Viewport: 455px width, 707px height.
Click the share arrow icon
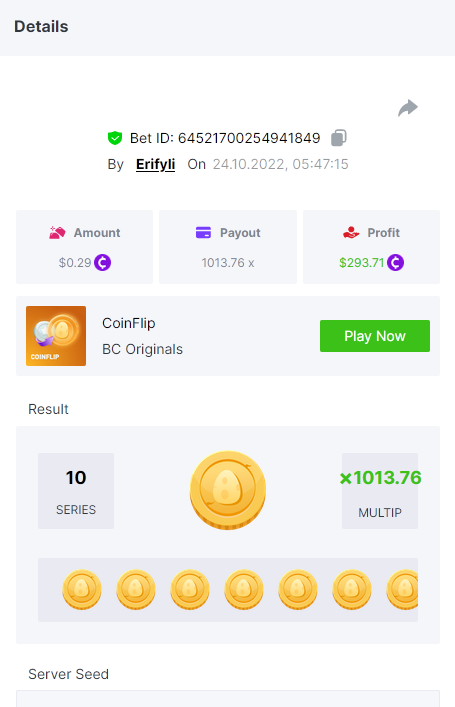point(408,108)
